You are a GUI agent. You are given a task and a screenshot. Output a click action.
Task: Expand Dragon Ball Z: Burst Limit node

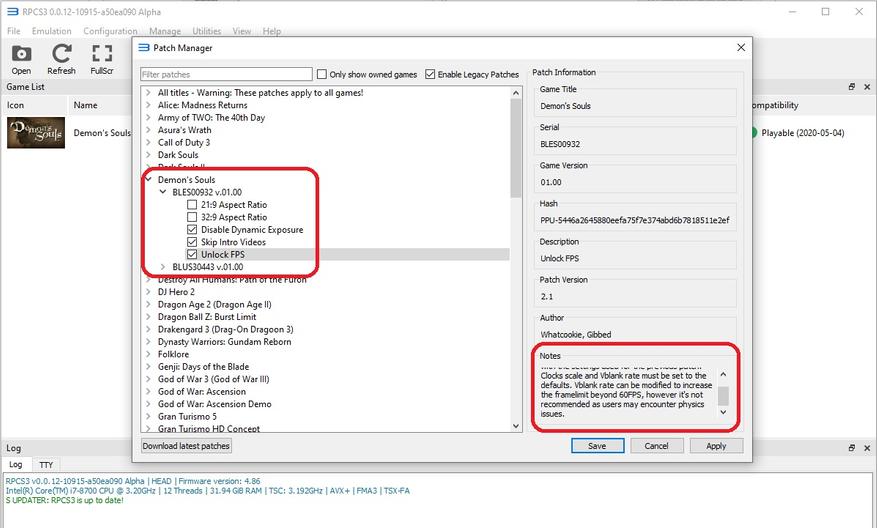pos(148,317)
